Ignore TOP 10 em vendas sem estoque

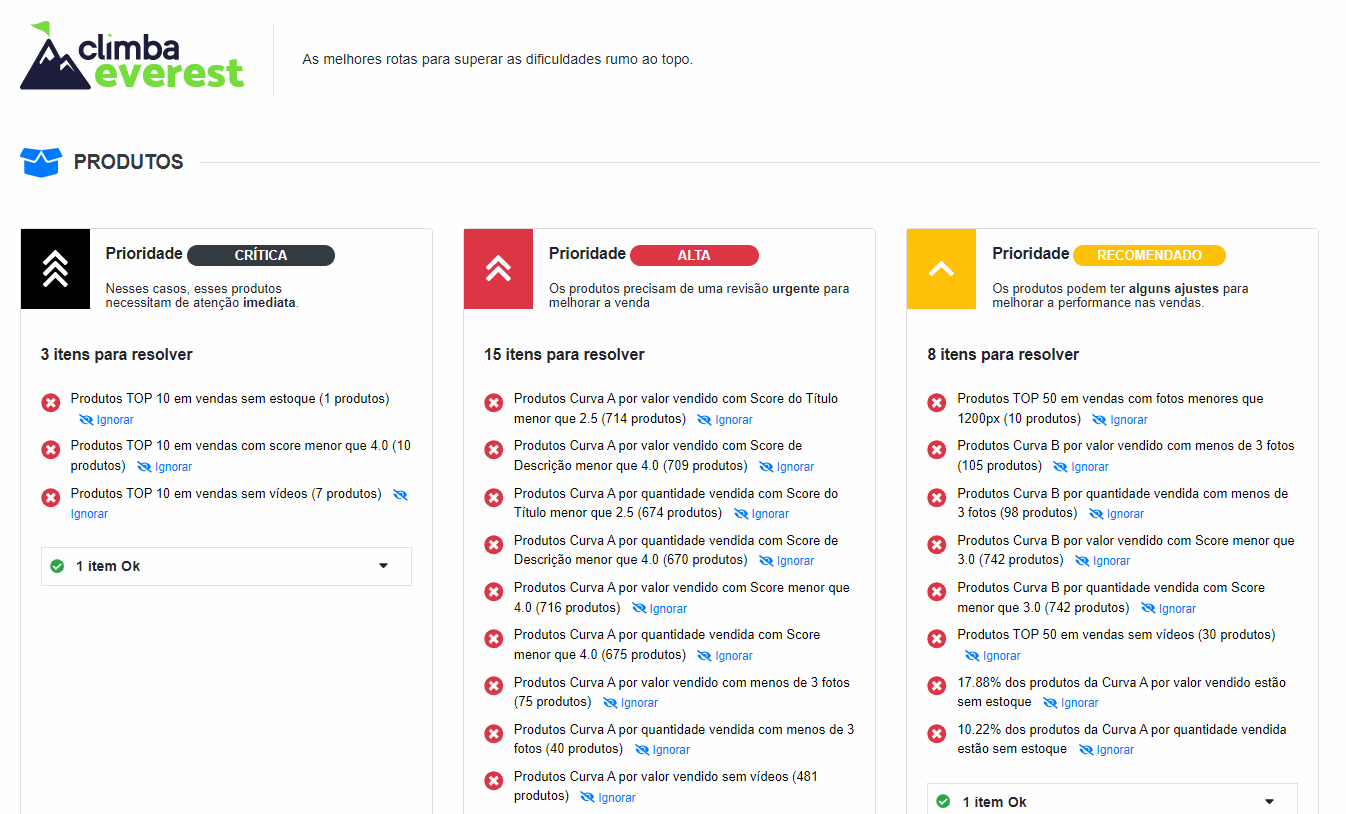pos(106,420)
